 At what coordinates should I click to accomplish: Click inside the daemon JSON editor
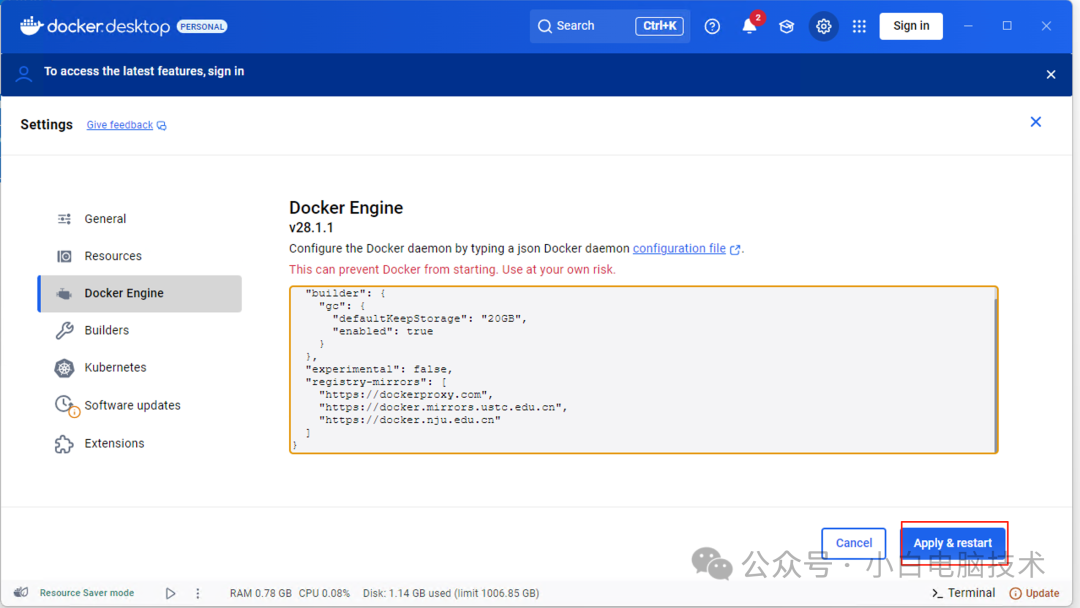pos(643,370)
